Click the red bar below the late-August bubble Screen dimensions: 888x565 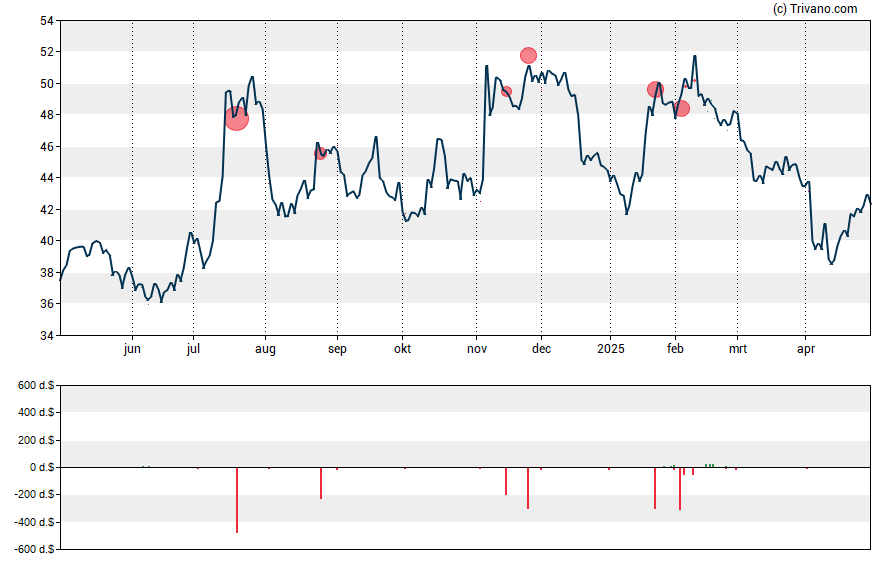pos(321,483)
